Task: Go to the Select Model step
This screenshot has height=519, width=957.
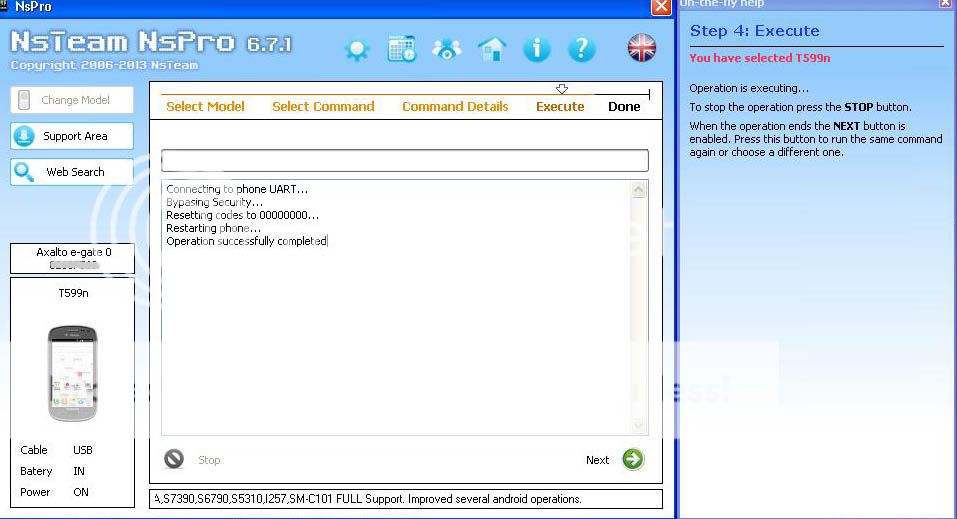Action: point(205,107)
